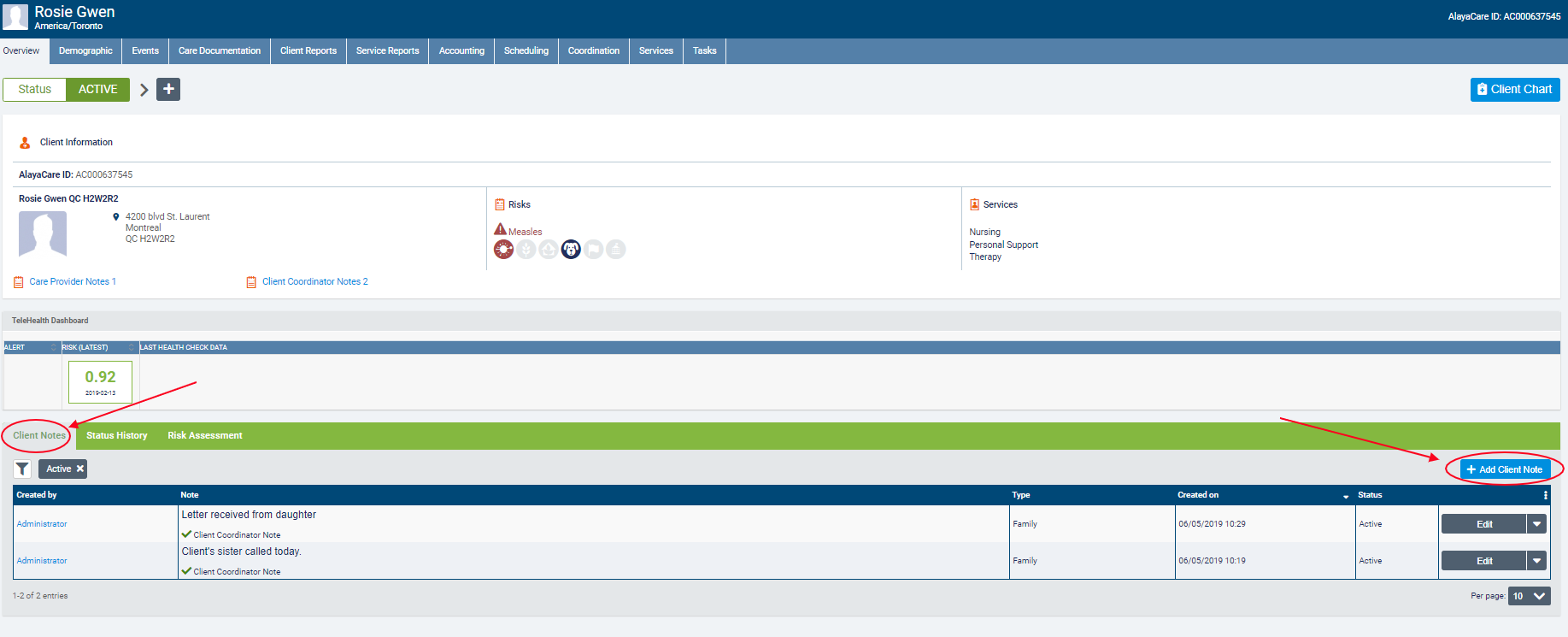This screenshot has width=1568, height=637.
Task: Click the third greyed risk icon
Action: click(549, 249)
